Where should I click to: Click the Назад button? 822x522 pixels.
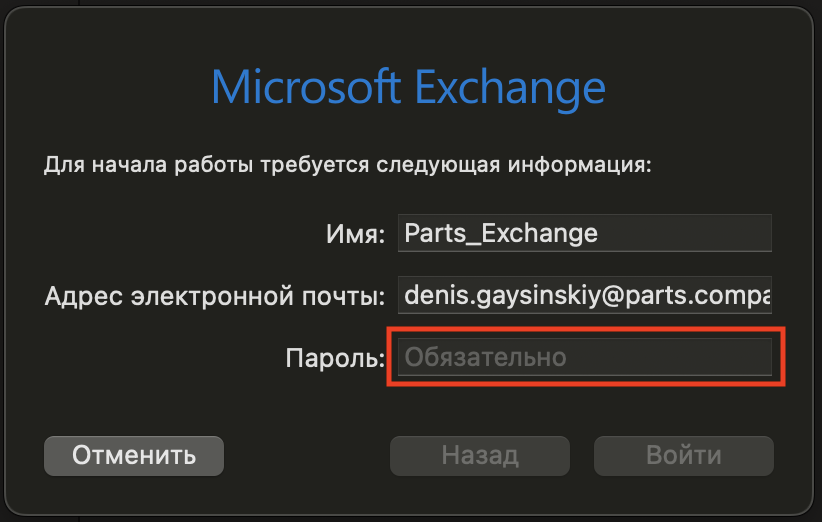click(480, 456)
